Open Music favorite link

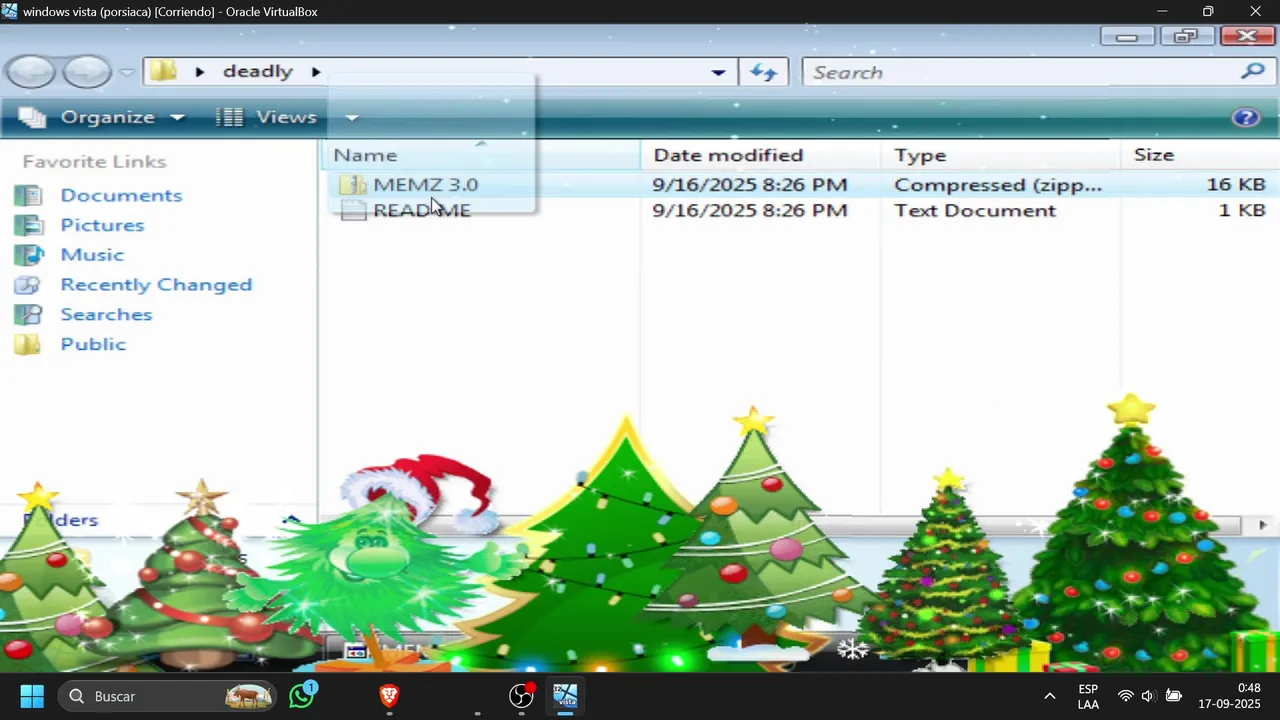[92, 255]
